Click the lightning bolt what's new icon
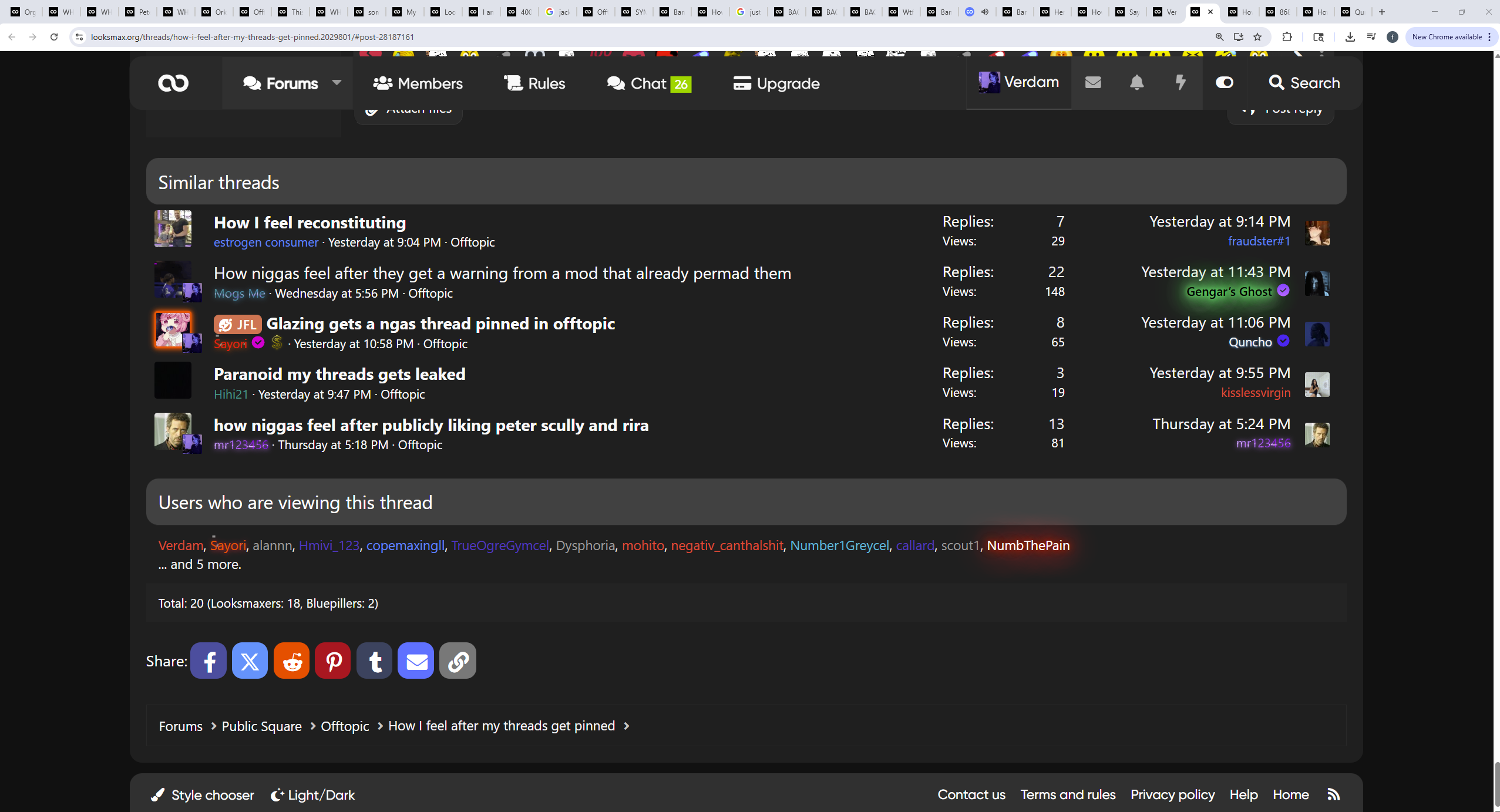Viewport: 1500px width, 812px height. point(1180,83)
